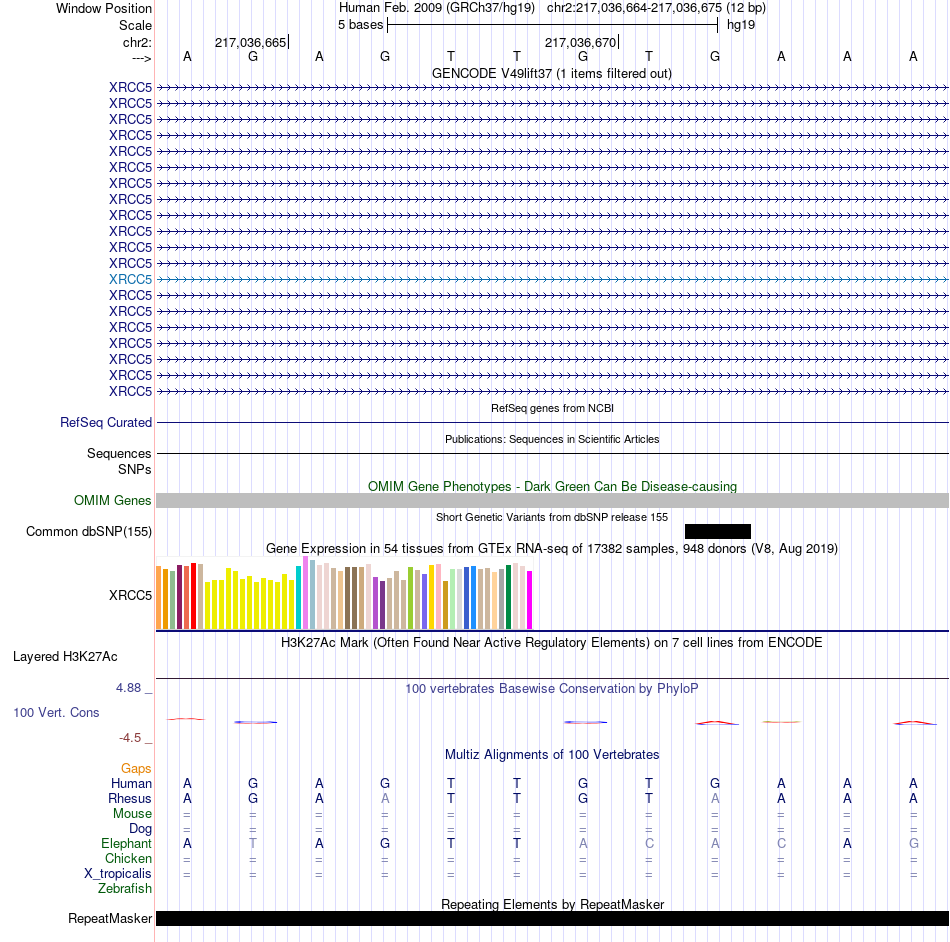Click the sequence direction arrow '--->'
This screenshot has width=950, height=942.
(142, 58)
